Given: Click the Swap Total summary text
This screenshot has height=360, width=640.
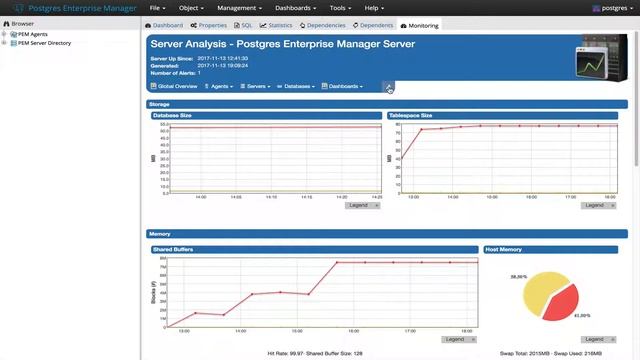Looking at the screenshot, I should [x=551, y=353].
